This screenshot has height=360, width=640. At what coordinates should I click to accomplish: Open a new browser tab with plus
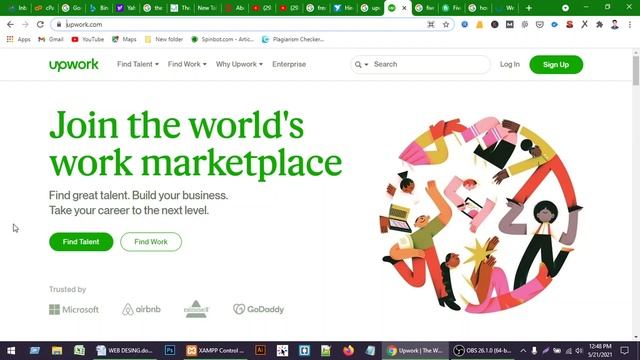(529, 8)
